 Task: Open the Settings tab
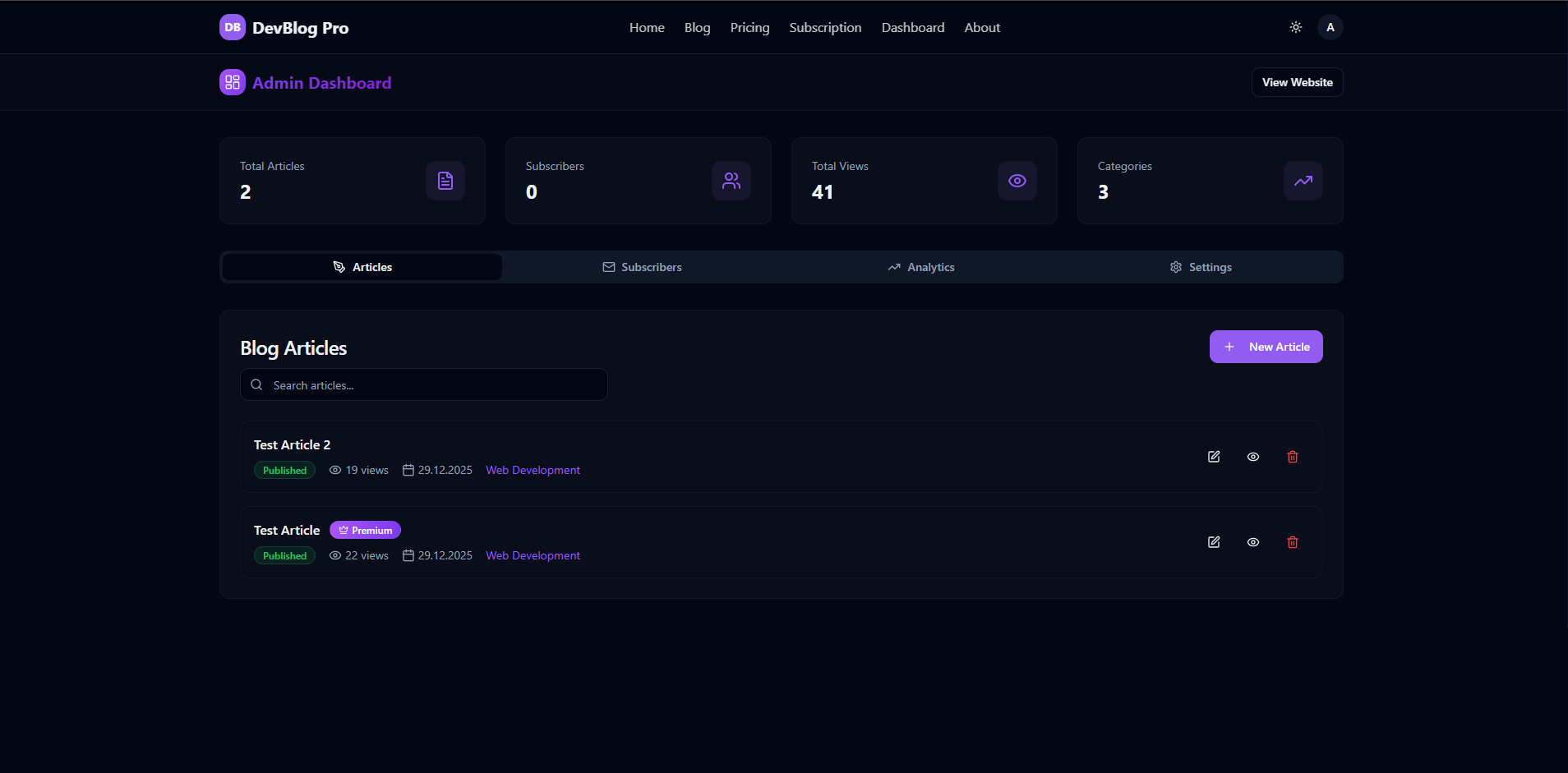click(x=1201, y=266)
